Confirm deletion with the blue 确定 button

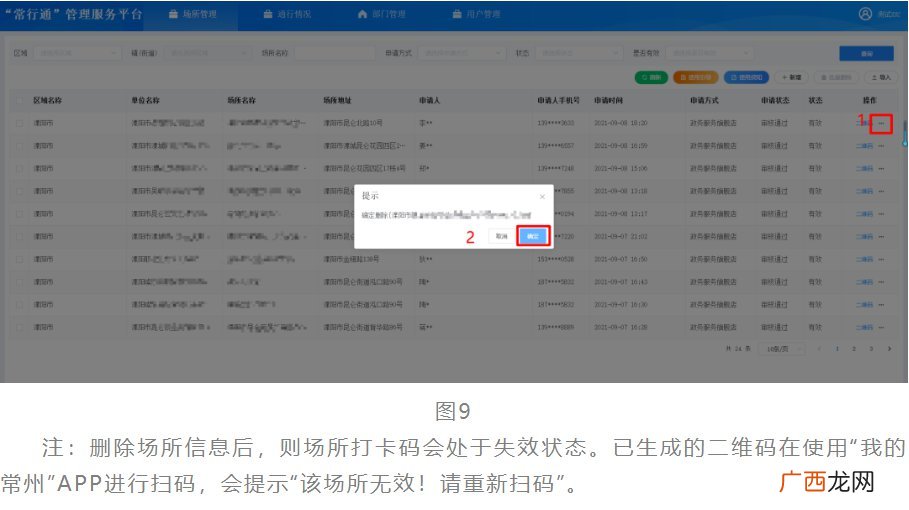click(x=533, y=236)
